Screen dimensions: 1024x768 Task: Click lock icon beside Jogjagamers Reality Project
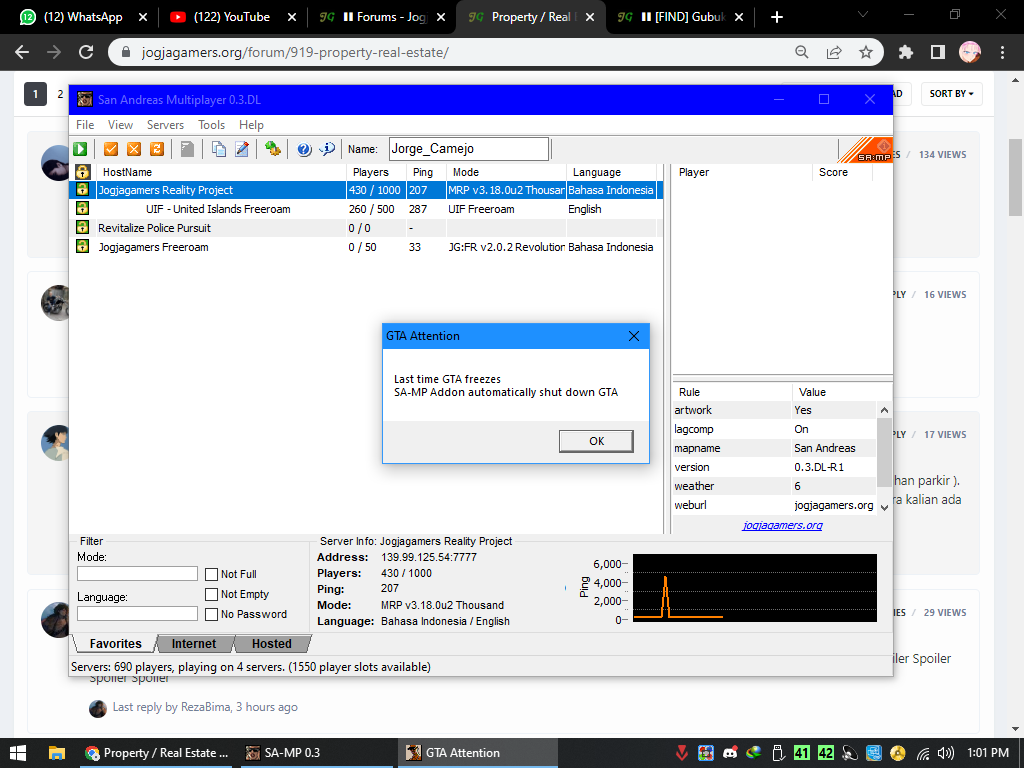82,189
